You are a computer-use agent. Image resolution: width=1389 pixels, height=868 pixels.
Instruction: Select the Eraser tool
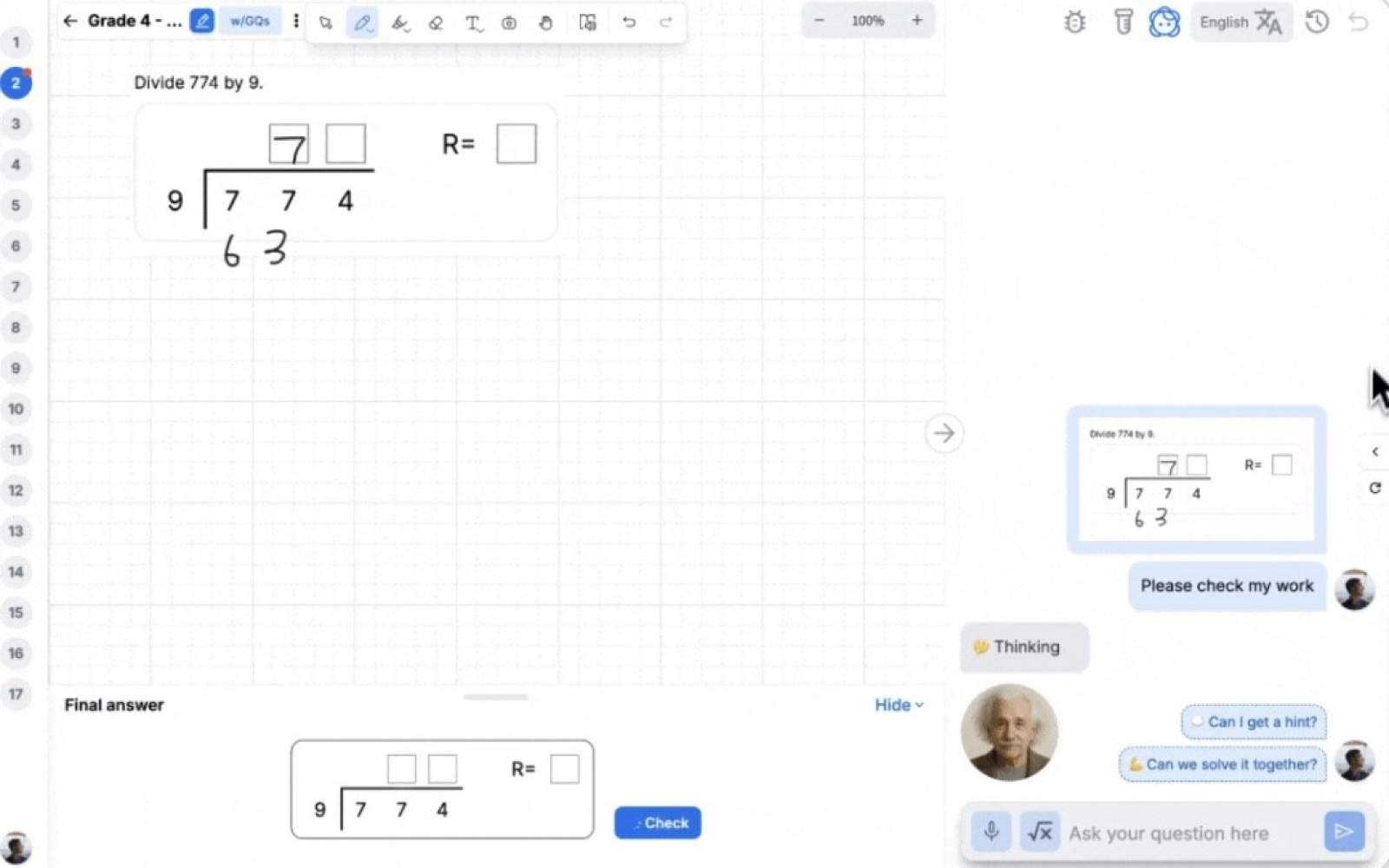click(436, 23)
